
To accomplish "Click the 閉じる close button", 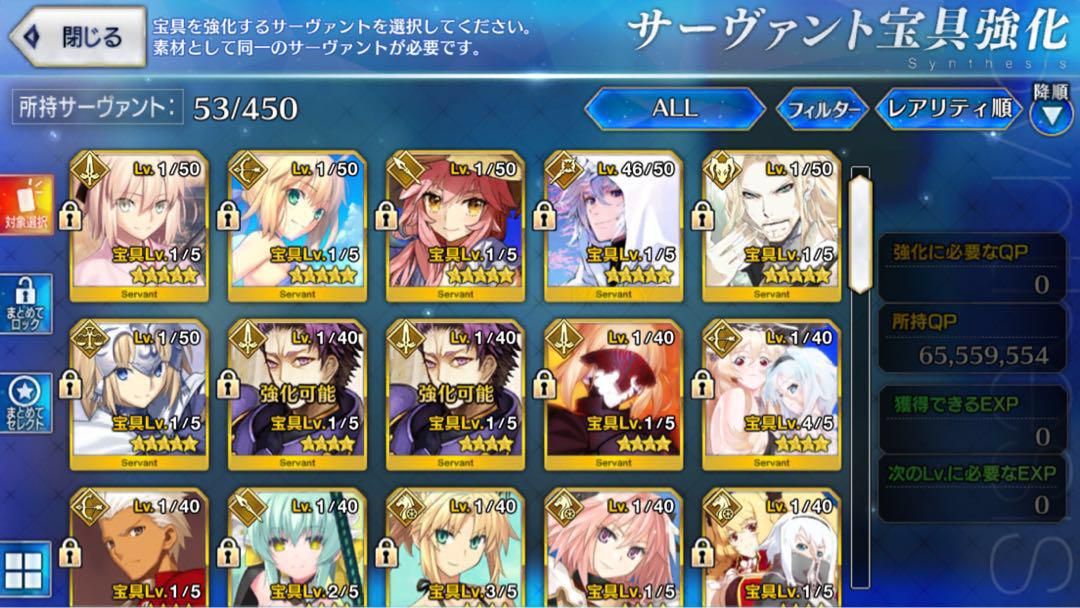I will click(78, 36).
